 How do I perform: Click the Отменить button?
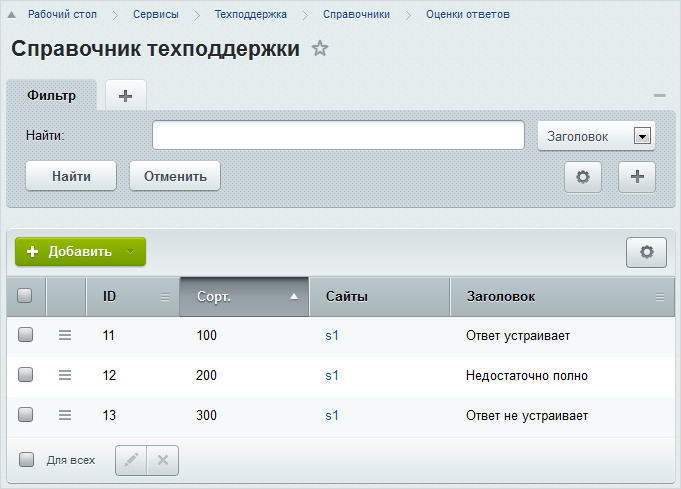pyautogui.click(x=175, y=176)
